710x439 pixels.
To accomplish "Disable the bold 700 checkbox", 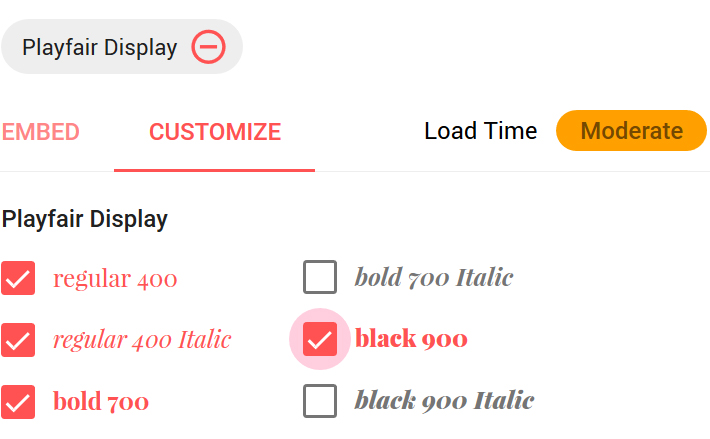I will (x=18, y=402).
